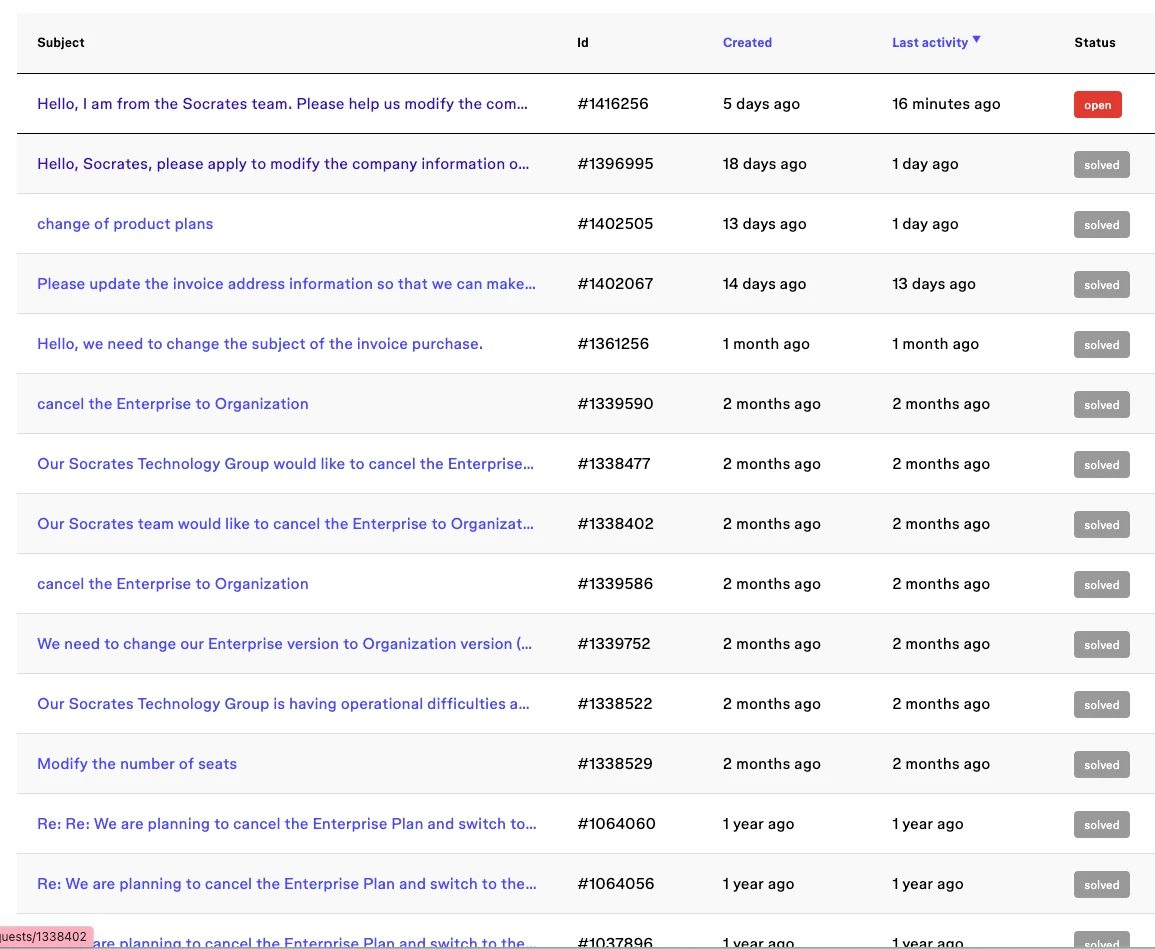Click solved badge for request #1338529
Screen dimensions: 1155x949
coord(1101,765)
